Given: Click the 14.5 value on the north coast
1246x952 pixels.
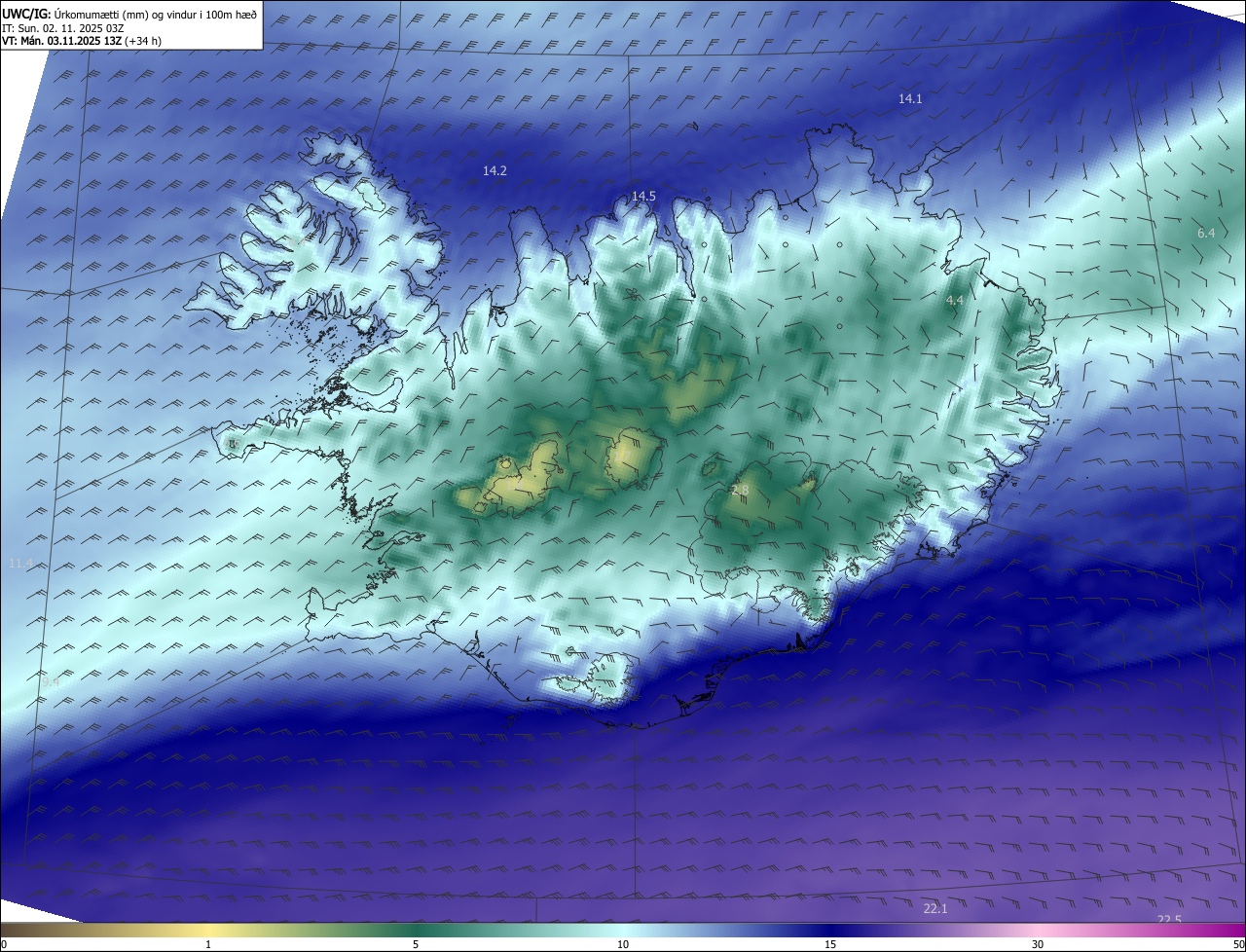Looking at the screenshot, I should coord(643,196).
